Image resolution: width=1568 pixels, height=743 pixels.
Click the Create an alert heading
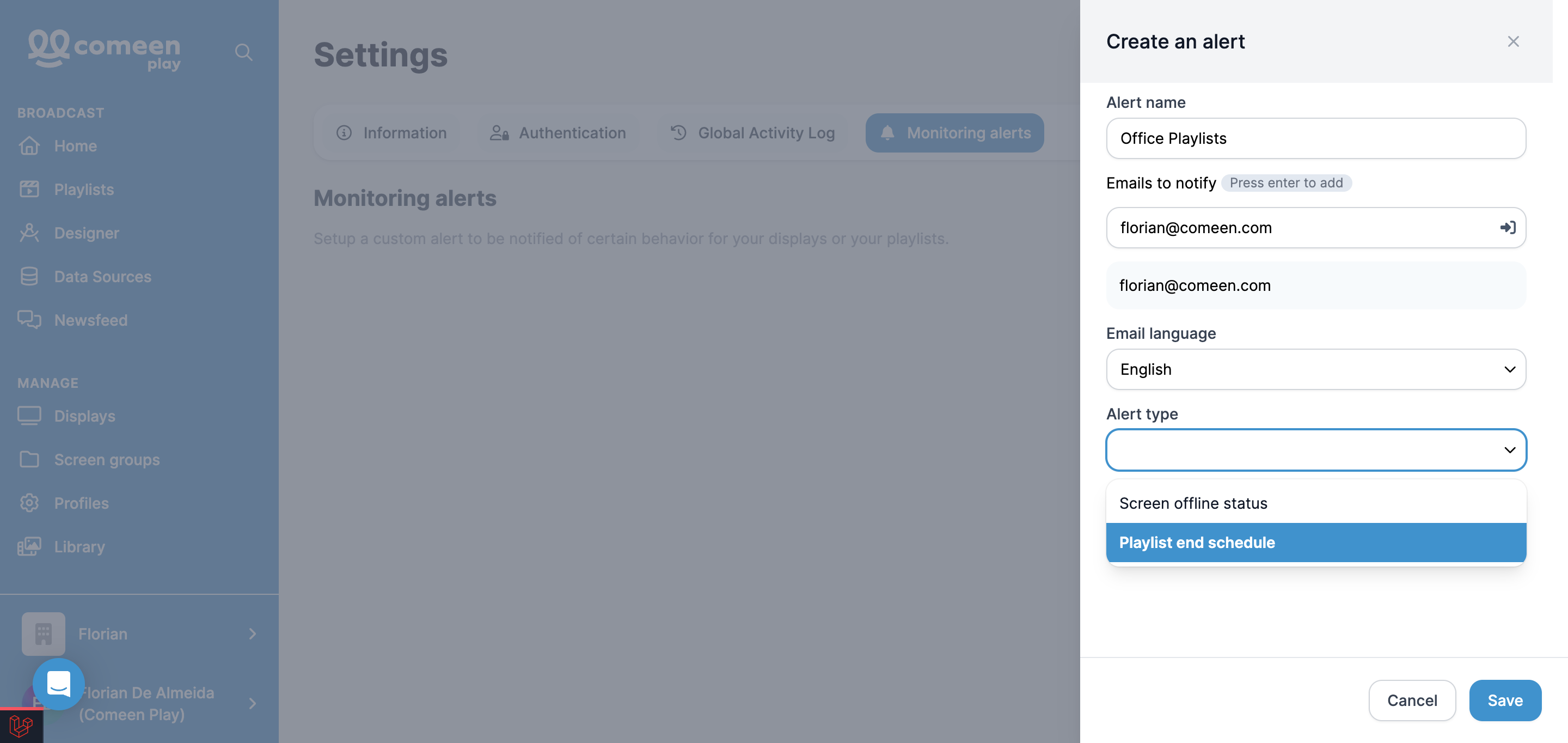coord(1175,41)
